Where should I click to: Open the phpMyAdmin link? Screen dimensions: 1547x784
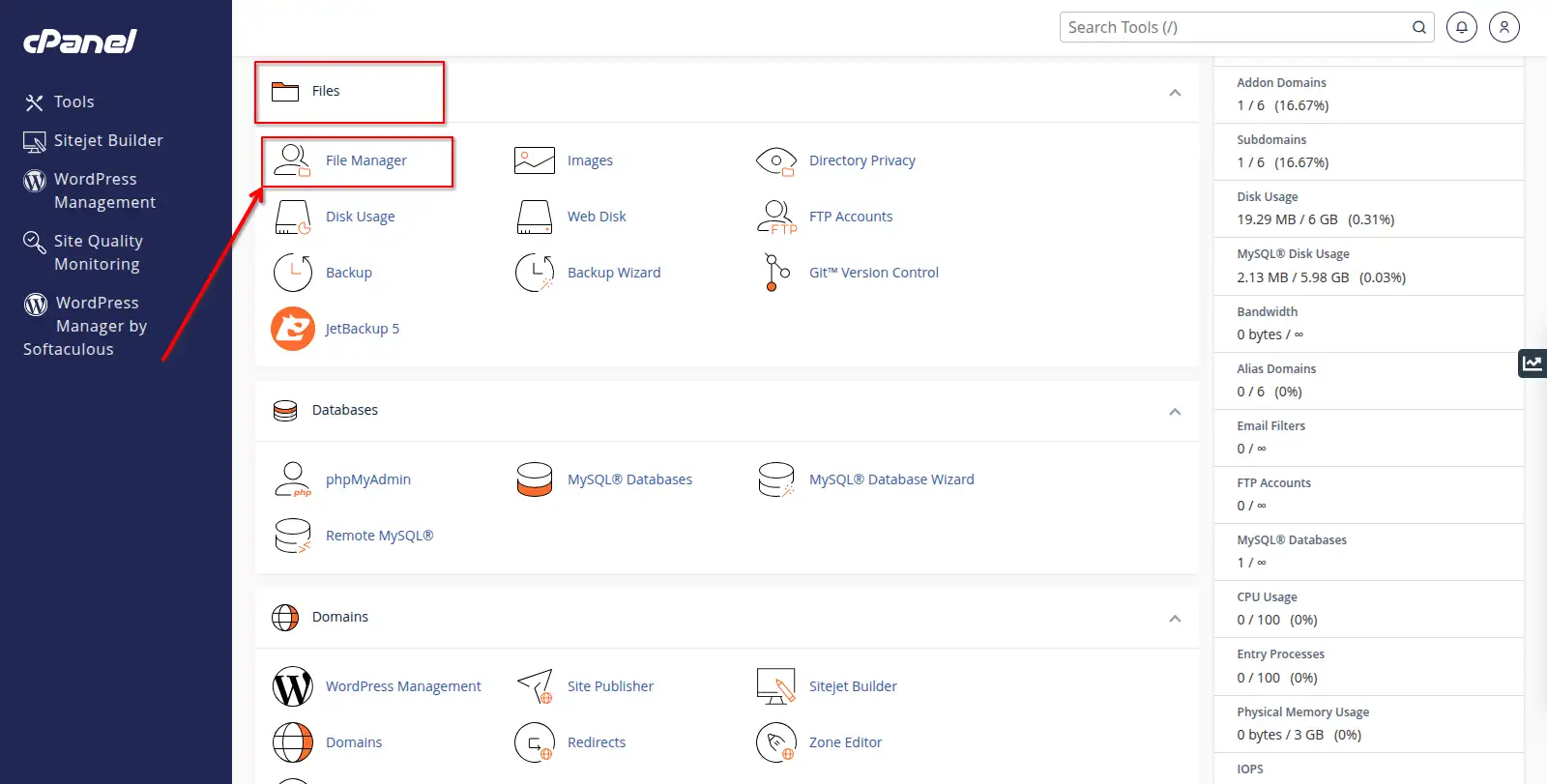tap(368, 479)
